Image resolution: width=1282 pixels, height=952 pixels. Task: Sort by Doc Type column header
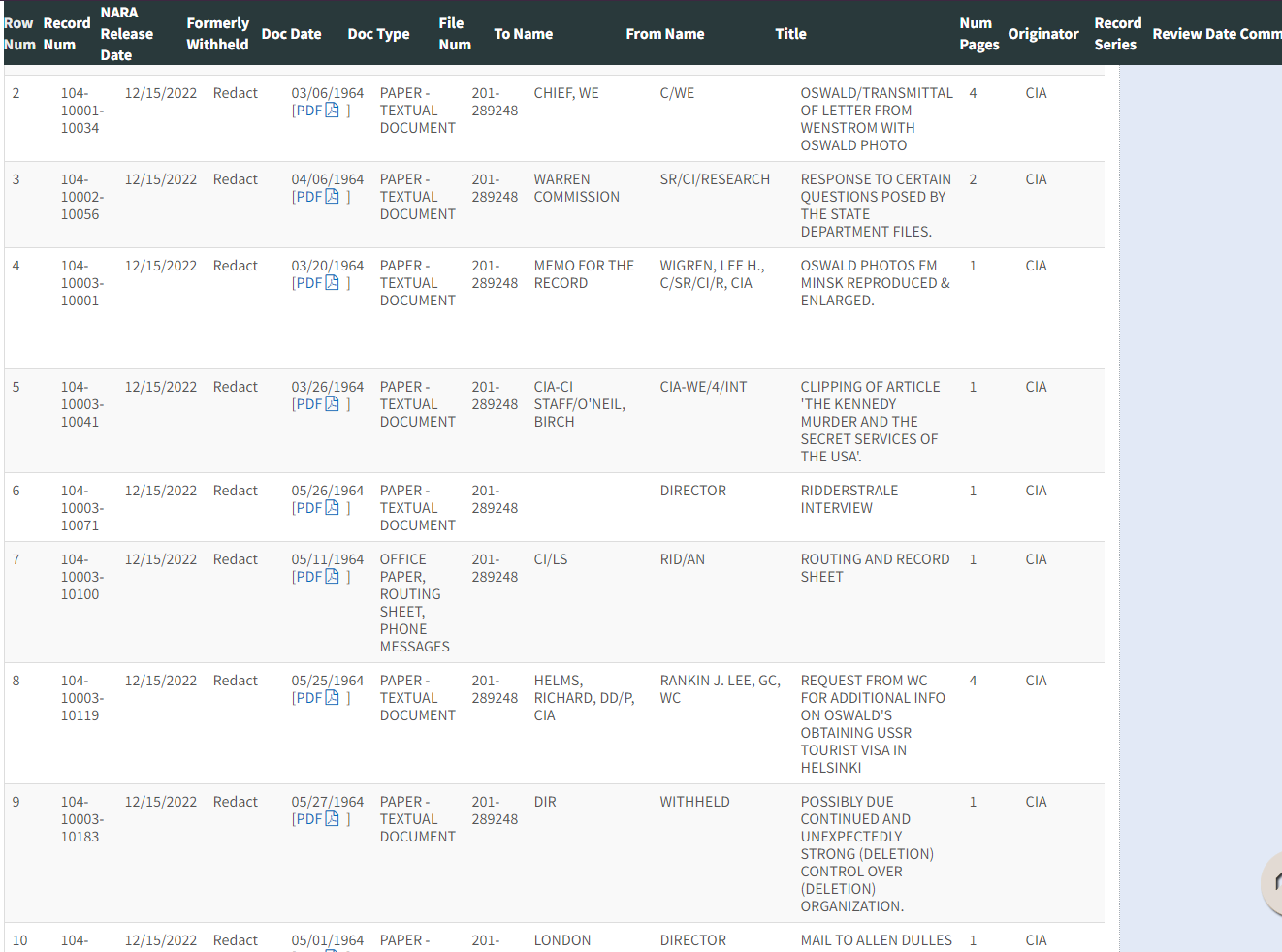tap(378, 34)
